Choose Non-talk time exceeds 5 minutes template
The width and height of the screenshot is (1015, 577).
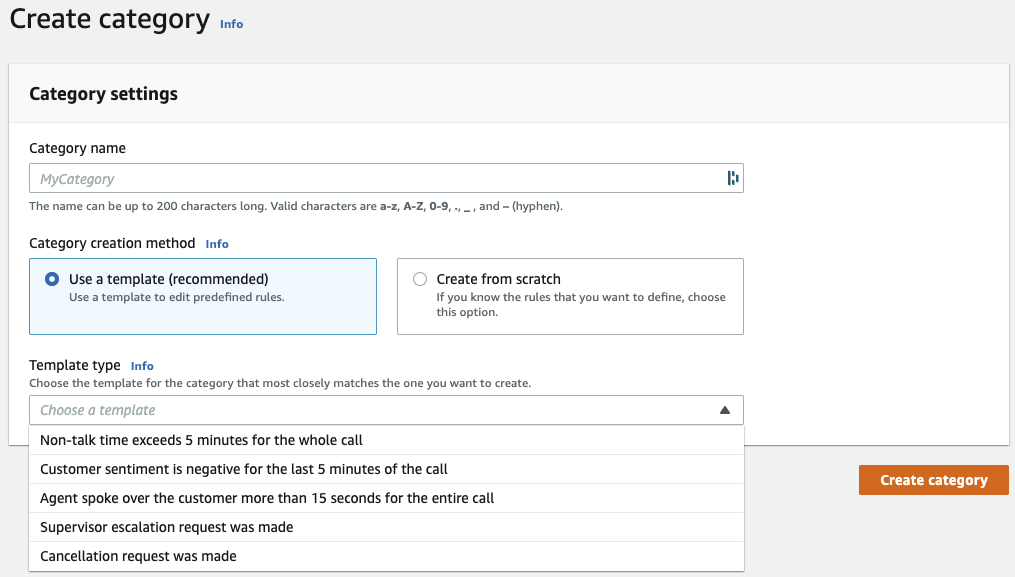click(x=201, y=440)
